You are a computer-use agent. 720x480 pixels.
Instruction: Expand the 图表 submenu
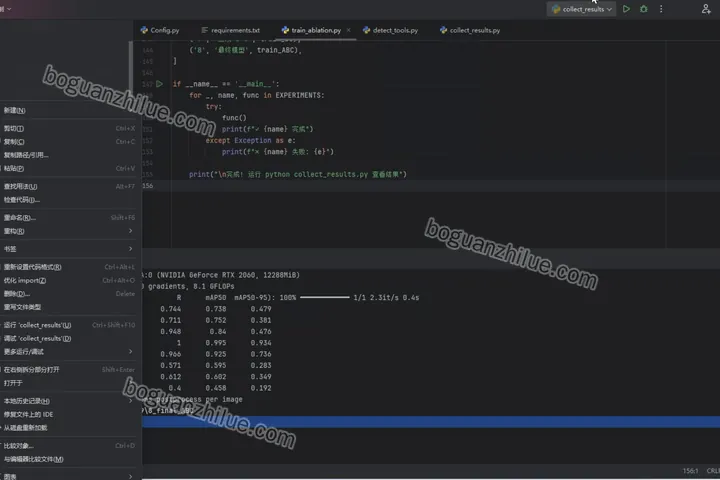[x=69, y=476]
